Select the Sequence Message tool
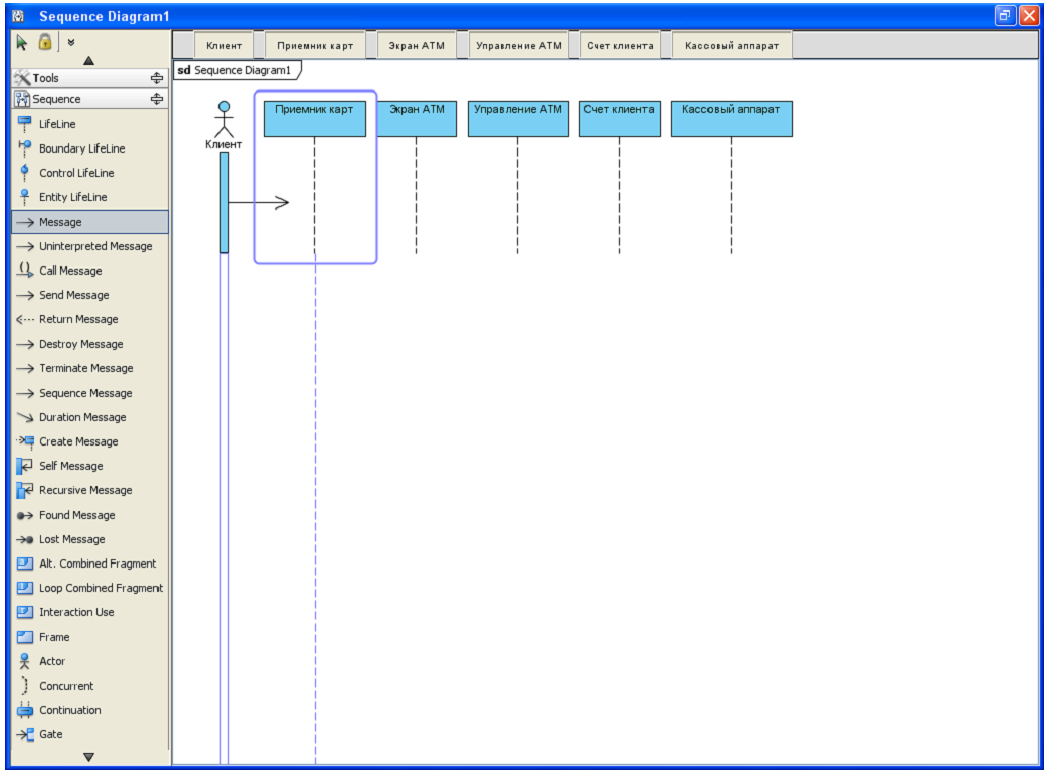 (90, 393)
